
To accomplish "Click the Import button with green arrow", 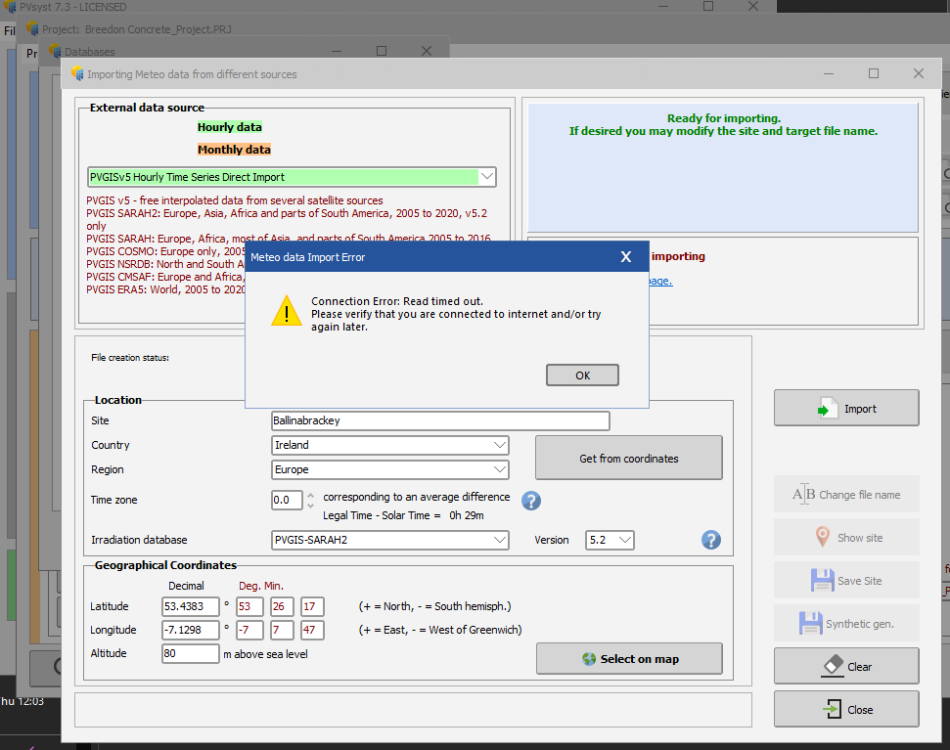I will tap(846, 408).
